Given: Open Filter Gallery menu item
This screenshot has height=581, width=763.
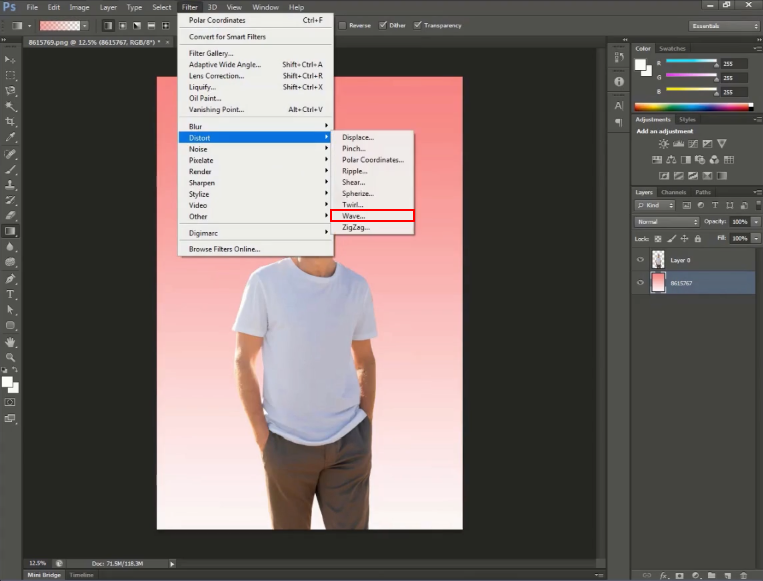Looking at the screenshot, I should tap(255, 53).
